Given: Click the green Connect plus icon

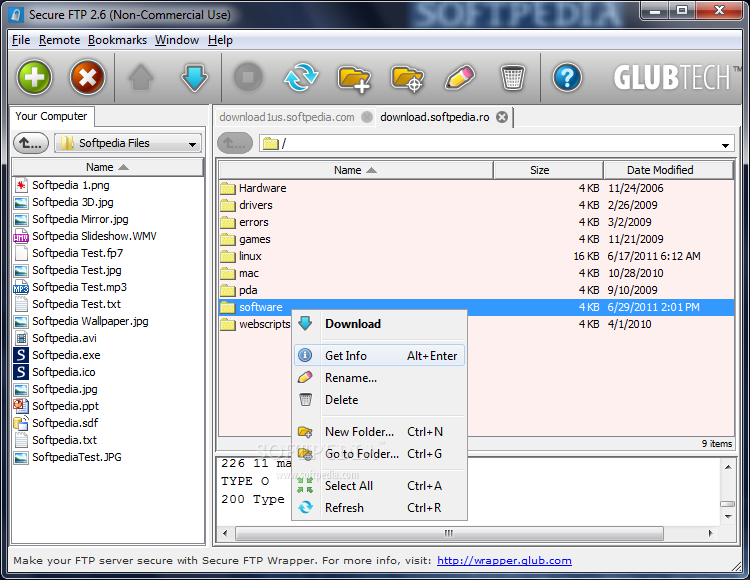Looking at the screenshot, I should [34, 77].
